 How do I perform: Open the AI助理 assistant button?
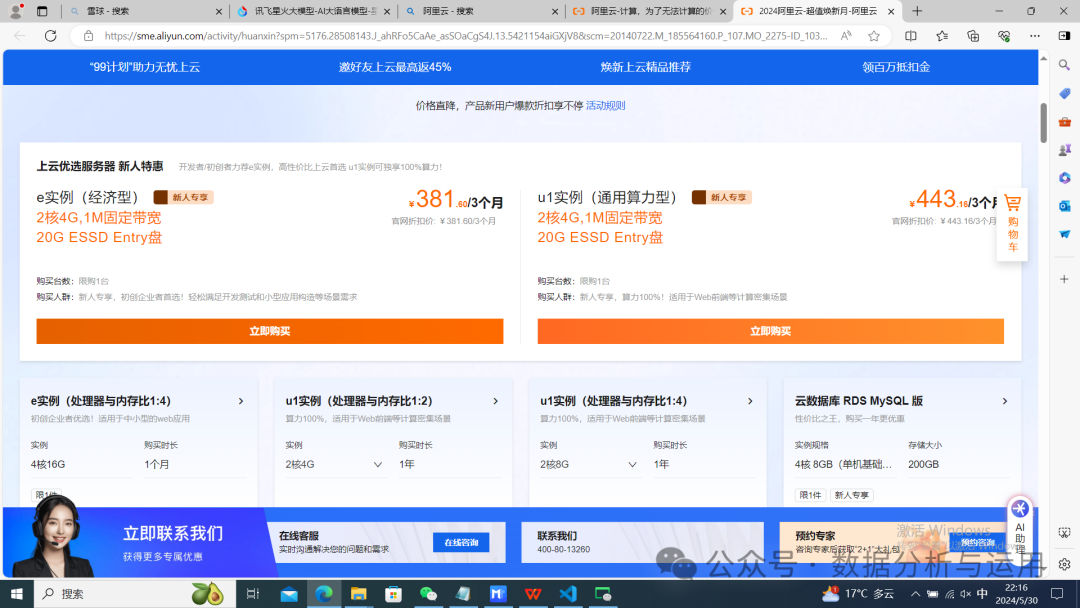pos(1019,526)
